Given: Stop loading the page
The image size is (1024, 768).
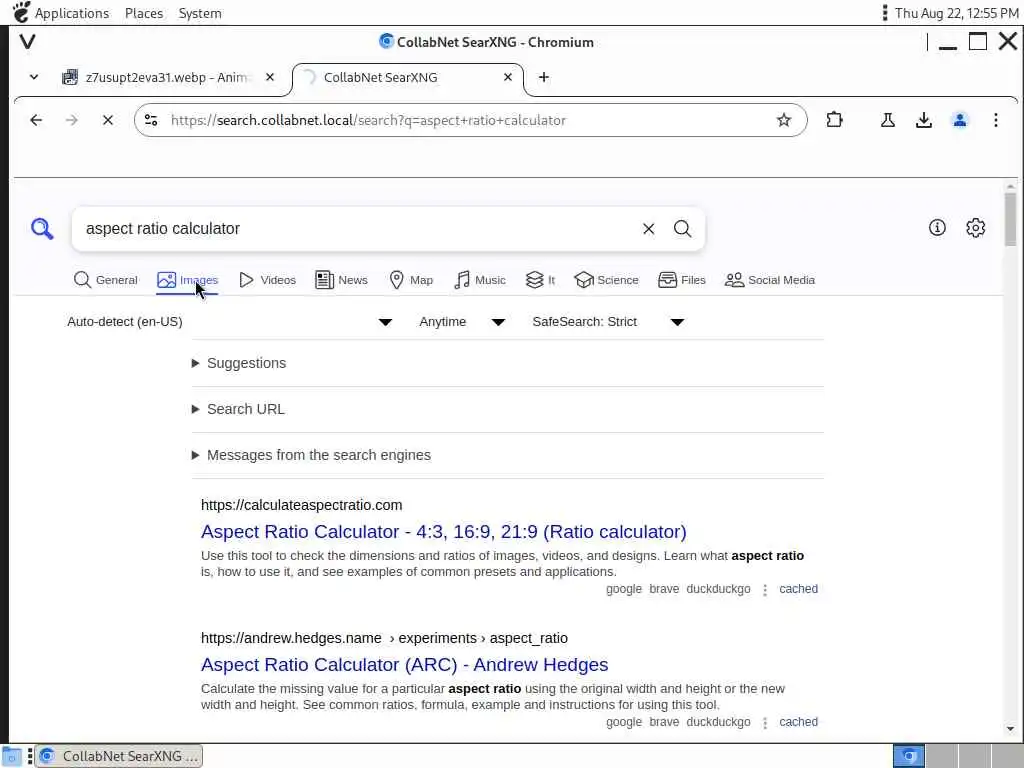Looking at the screenshot, I should click(x=108, y=120).
